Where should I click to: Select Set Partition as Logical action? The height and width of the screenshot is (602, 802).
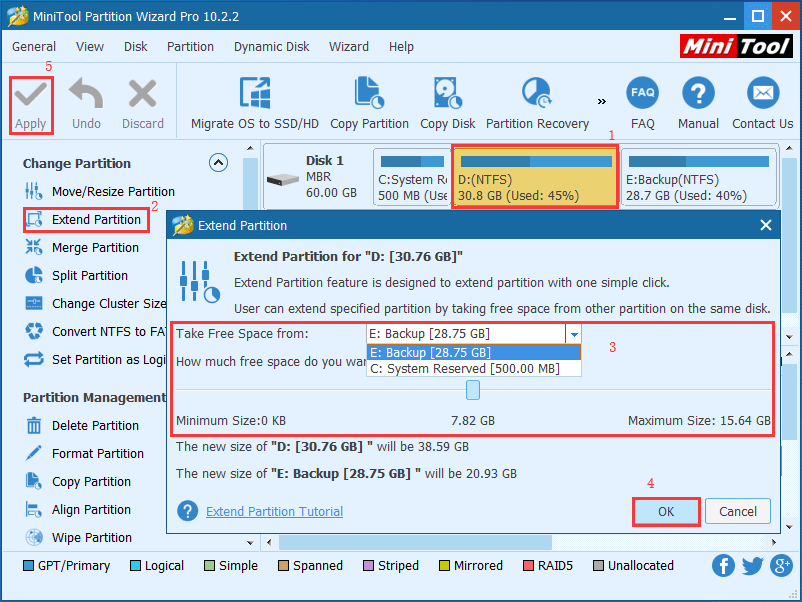95,360
